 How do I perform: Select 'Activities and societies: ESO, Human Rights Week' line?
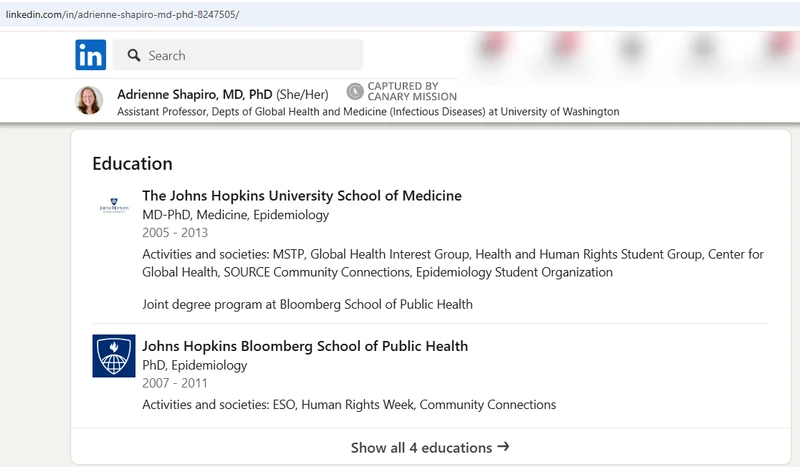pos(349,405)
